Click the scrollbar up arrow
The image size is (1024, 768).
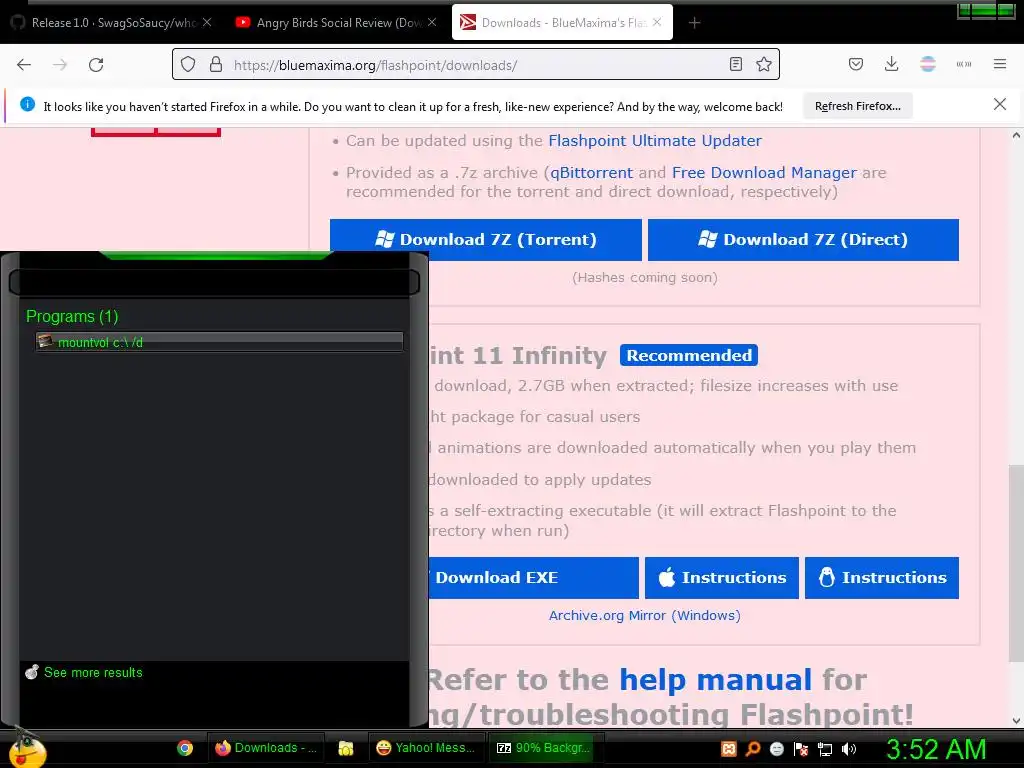point(1016,136)
